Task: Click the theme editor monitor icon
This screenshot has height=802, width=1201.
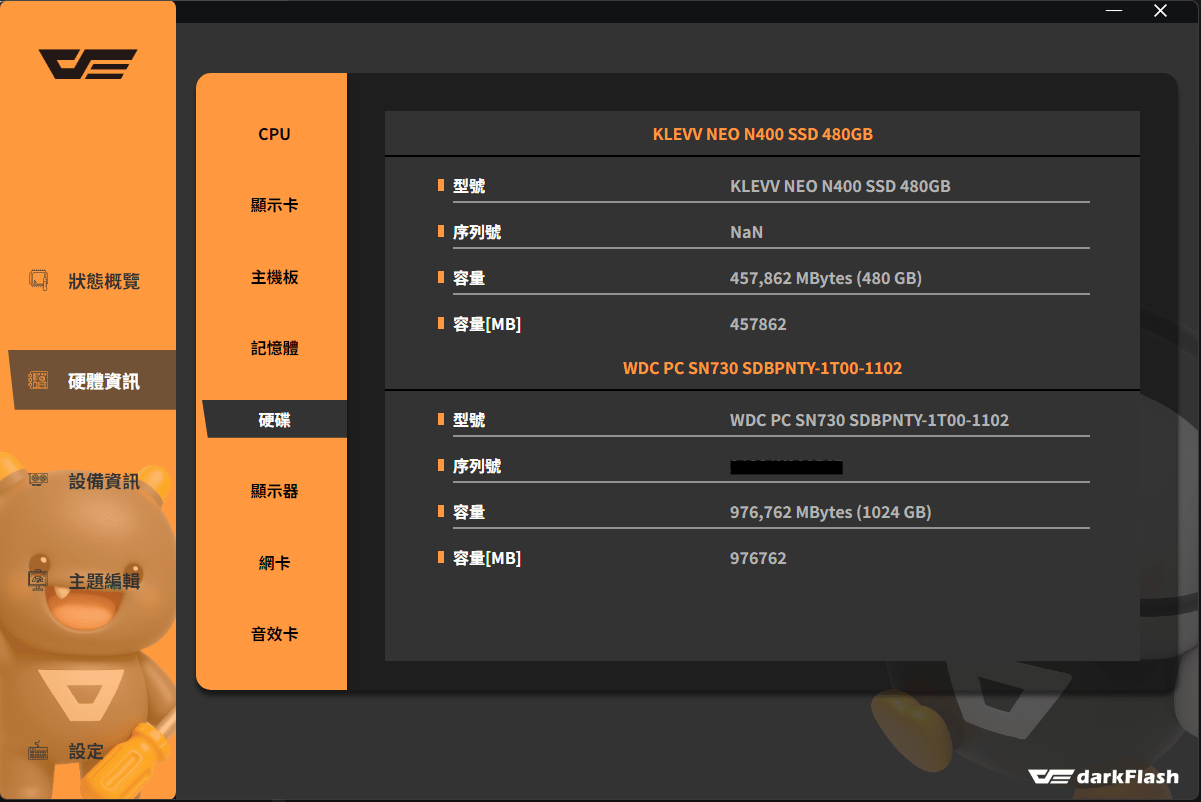Action: point(39,580)
